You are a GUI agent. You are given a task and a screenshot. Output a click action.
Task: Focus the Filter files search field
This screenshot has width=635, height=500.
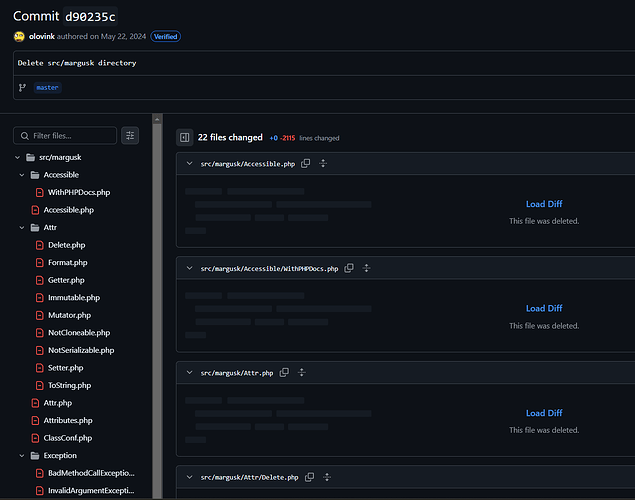pos(72,135)
